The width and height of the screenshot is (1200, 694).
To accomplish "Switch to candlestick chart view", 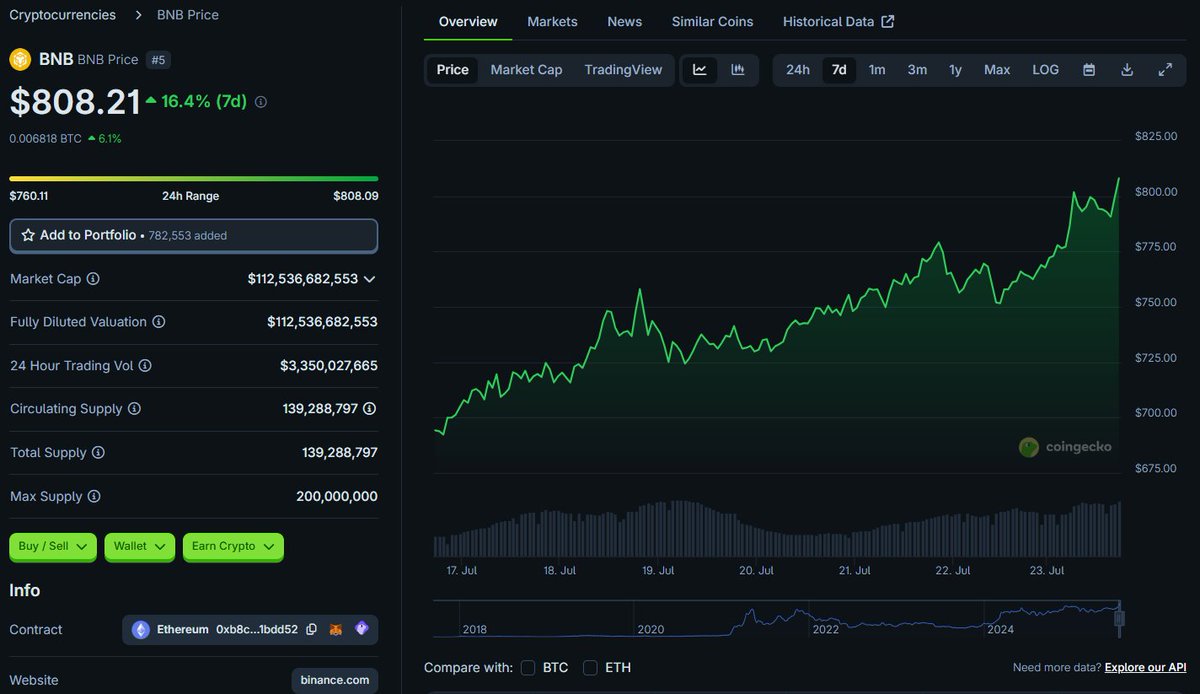I will [738, 70].
